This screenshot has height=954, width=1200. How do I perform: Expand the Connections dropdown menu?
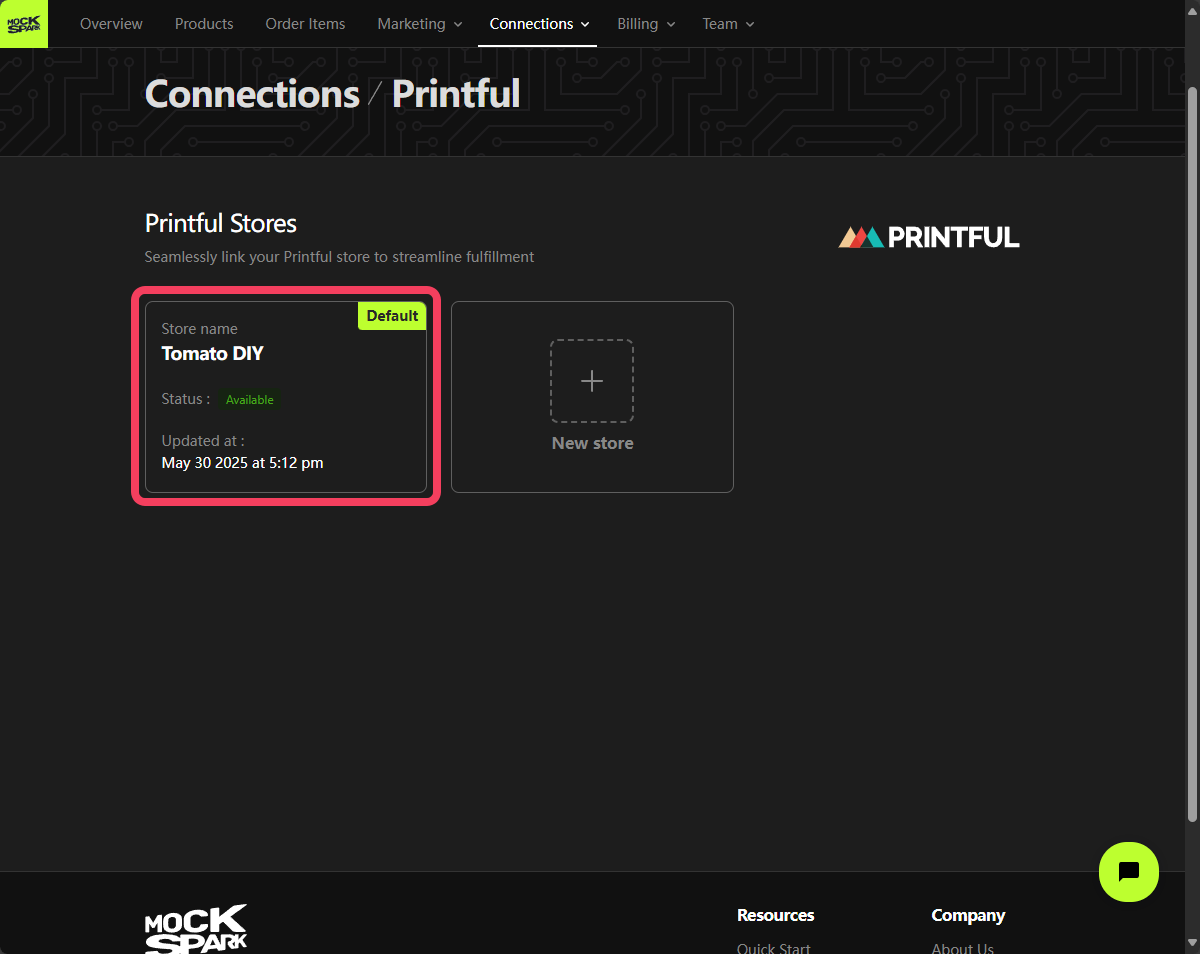point(538,24)
